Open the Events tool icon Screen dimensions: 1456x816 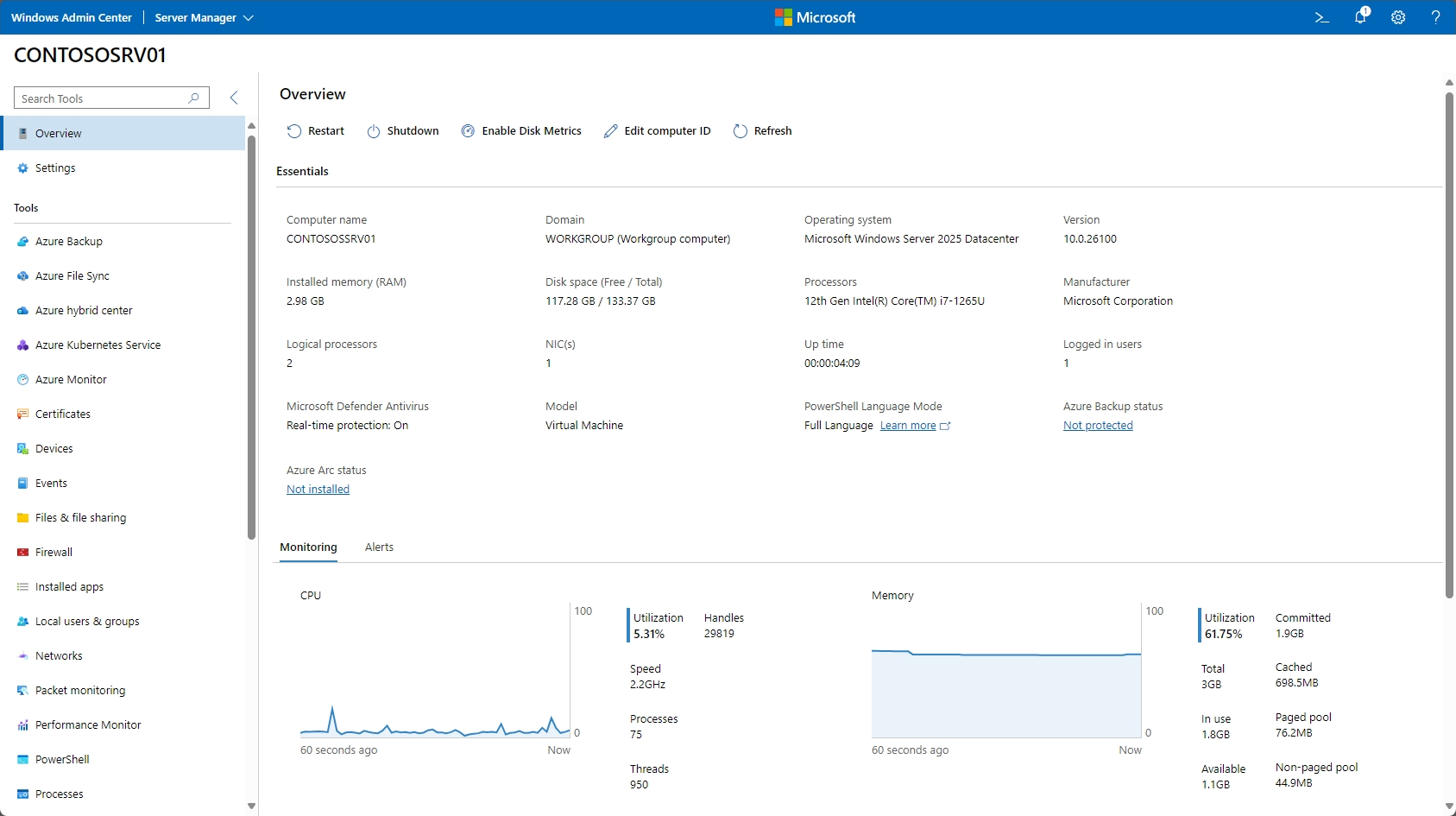[x=22, y=483]
